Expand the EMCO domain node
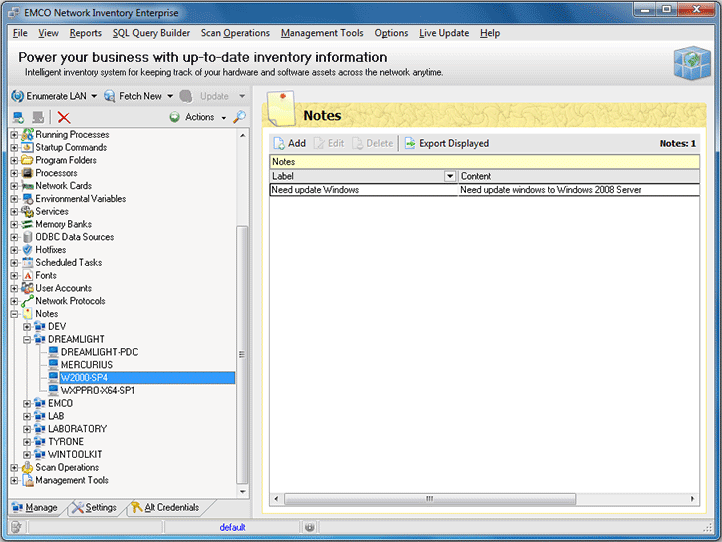722x542 pixels. (27, 403)
